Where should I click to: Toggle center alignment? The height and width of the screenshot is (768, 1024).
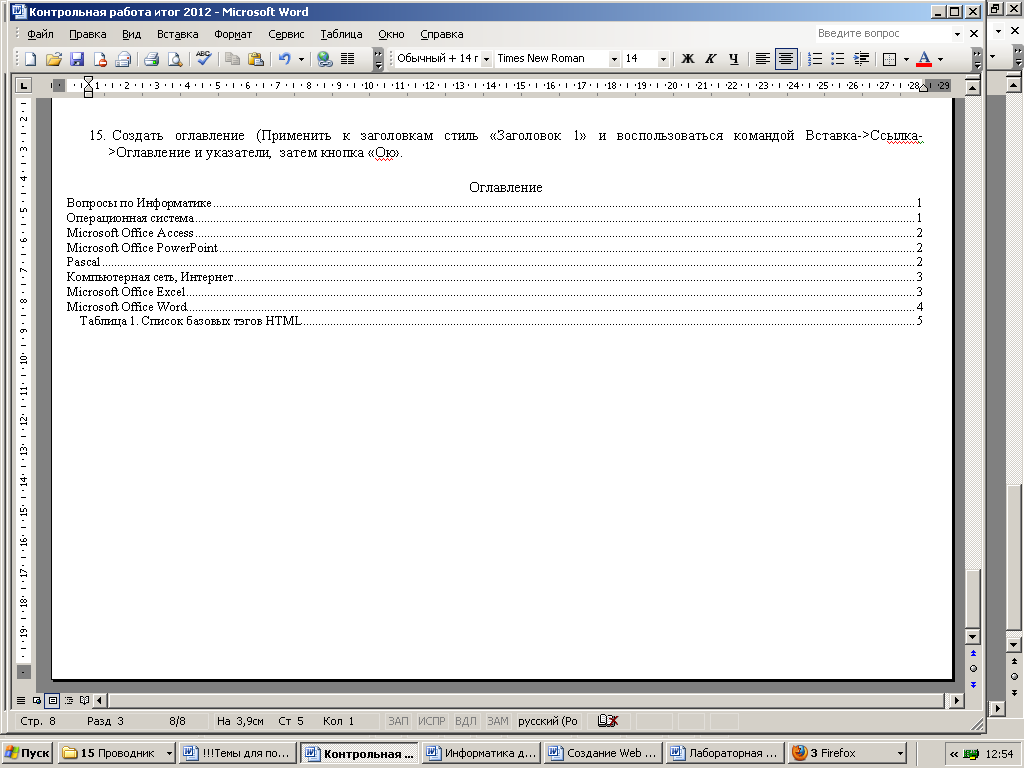(x=786, y=59)
